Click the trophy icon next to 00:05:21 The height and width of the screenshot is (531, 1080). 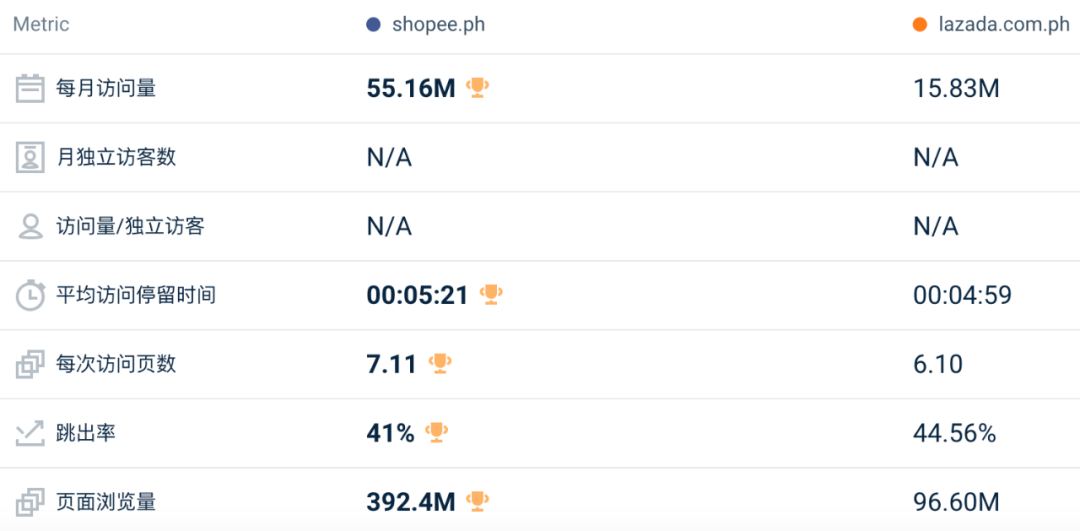[491, 294]
